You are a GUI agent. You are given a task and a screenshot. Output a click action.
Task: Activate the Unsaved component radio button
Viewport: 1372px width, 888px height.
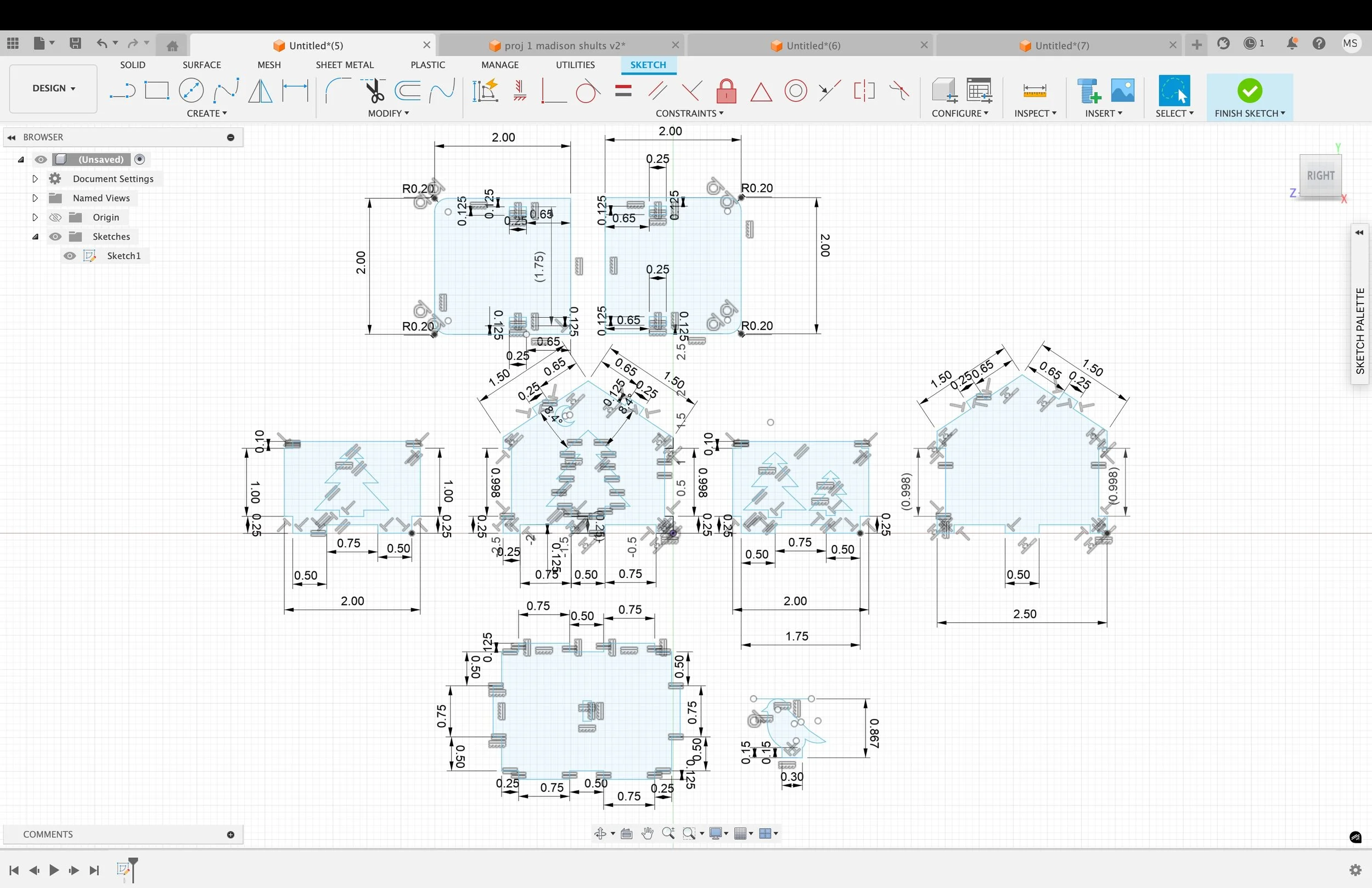(x=139, y=159)
